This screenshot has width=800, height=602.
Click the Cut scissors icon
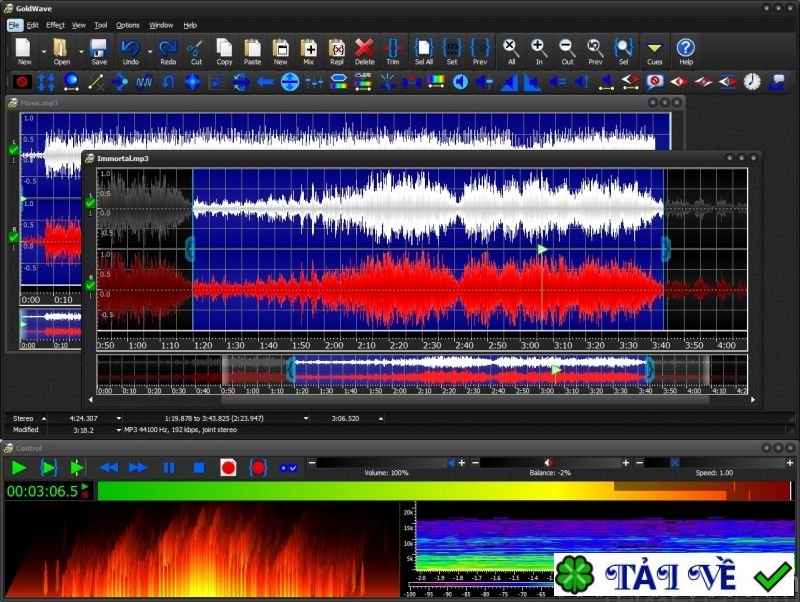click(196, 50)
